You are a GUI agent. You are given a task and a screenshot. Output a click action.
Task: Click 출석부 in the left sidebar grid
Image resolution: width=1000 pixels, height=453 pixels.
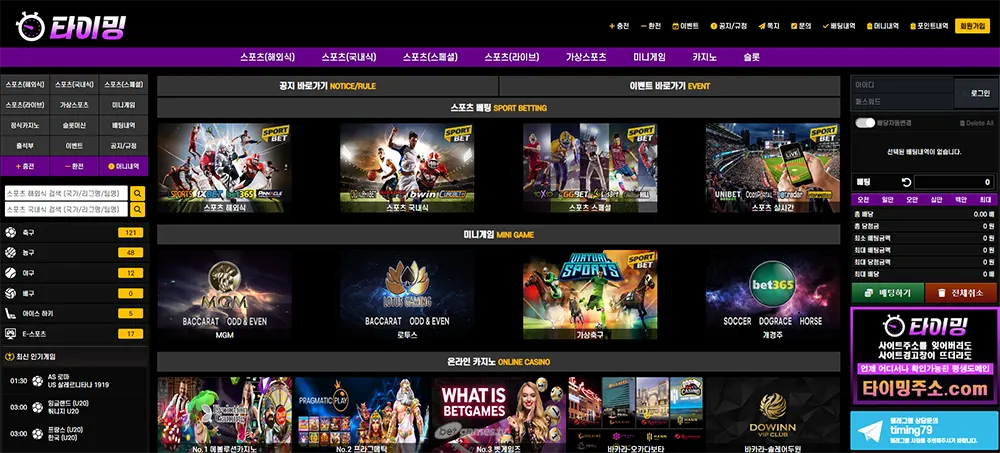(25, 146)
